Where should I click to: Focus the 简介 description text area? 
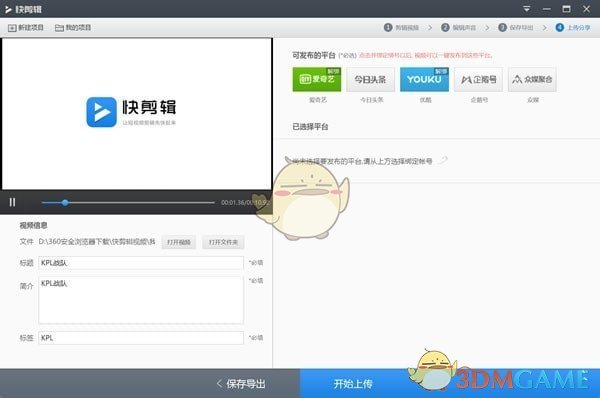141,300
